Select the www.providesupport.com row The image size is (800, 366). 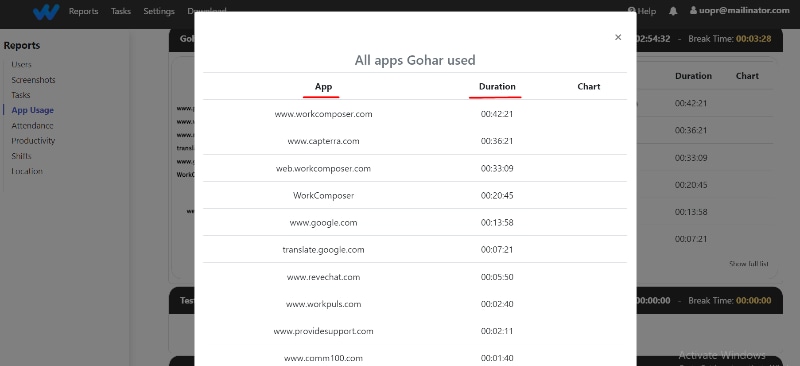click(x=415, y=331)
